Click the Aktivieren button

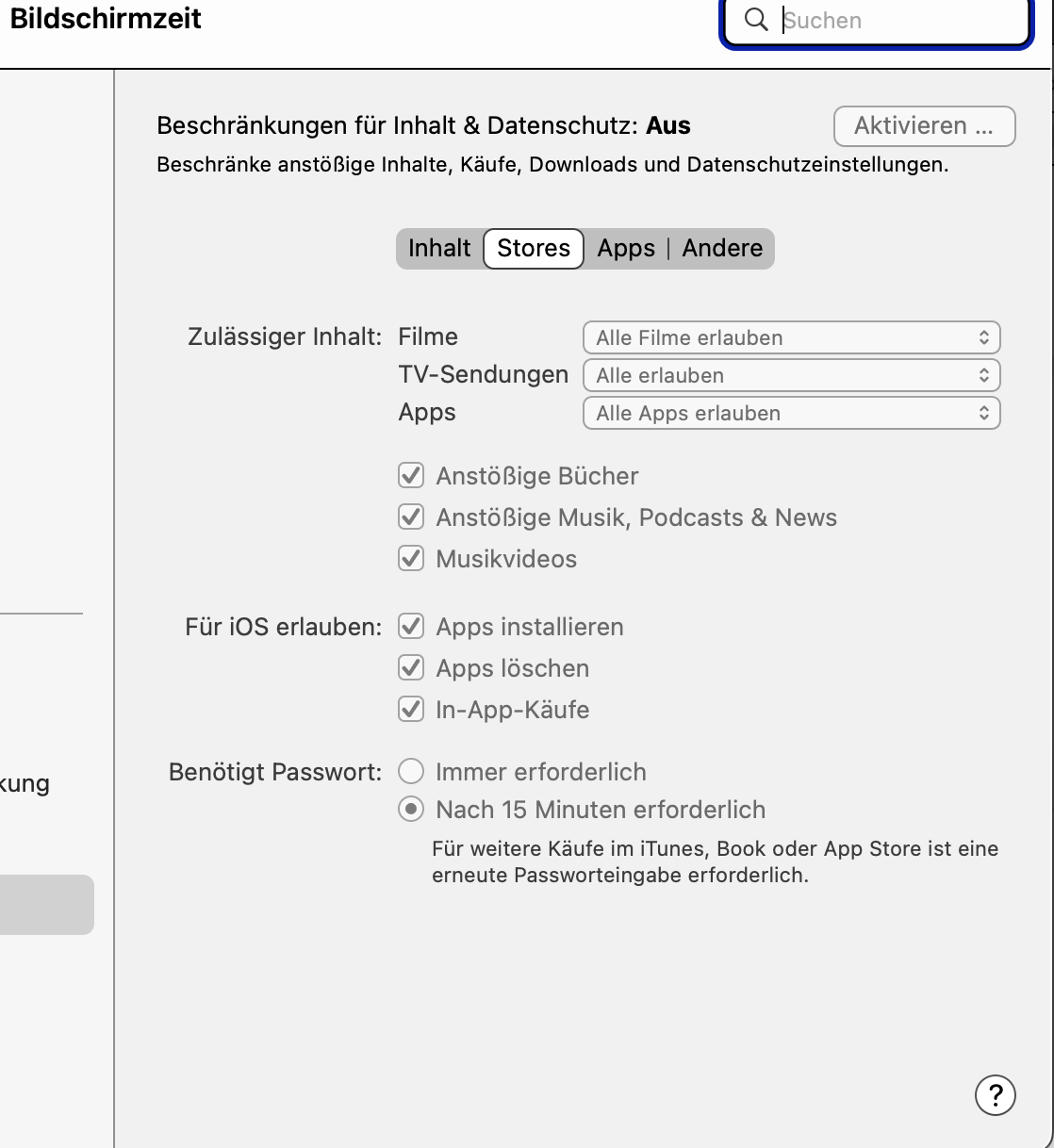[924, 126]
